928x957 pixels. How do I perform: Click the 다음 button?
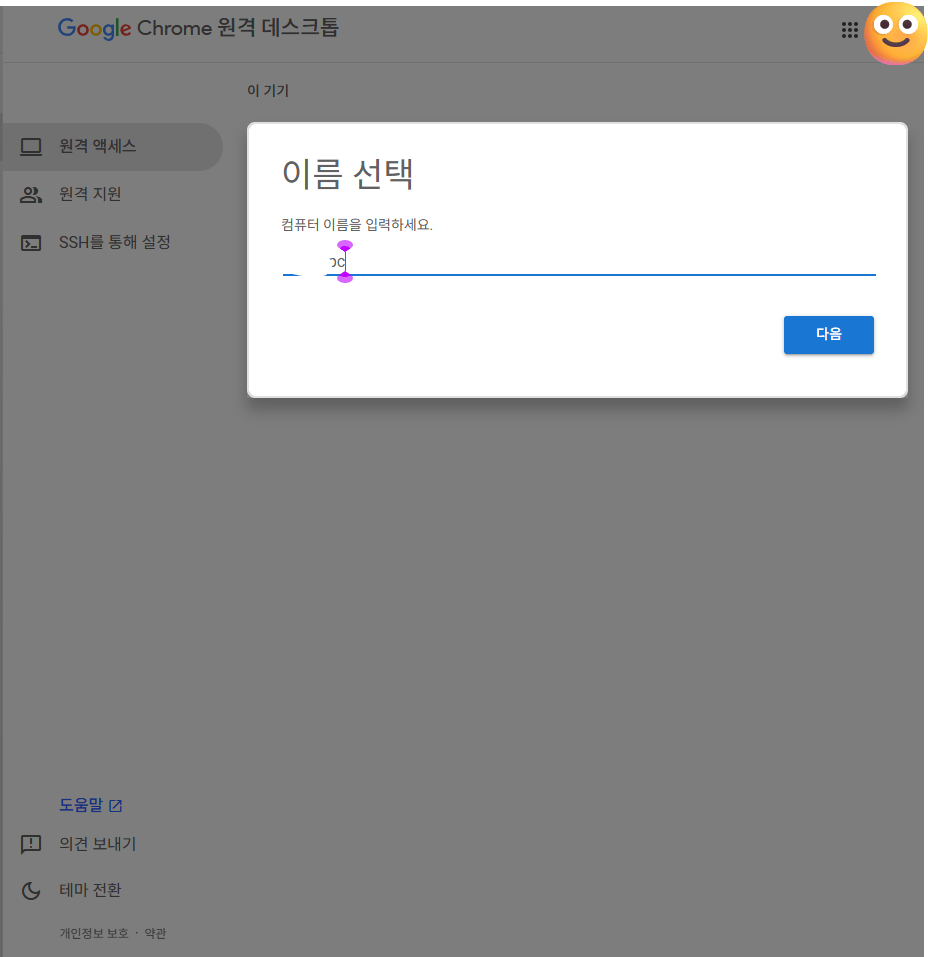(828, 334)
